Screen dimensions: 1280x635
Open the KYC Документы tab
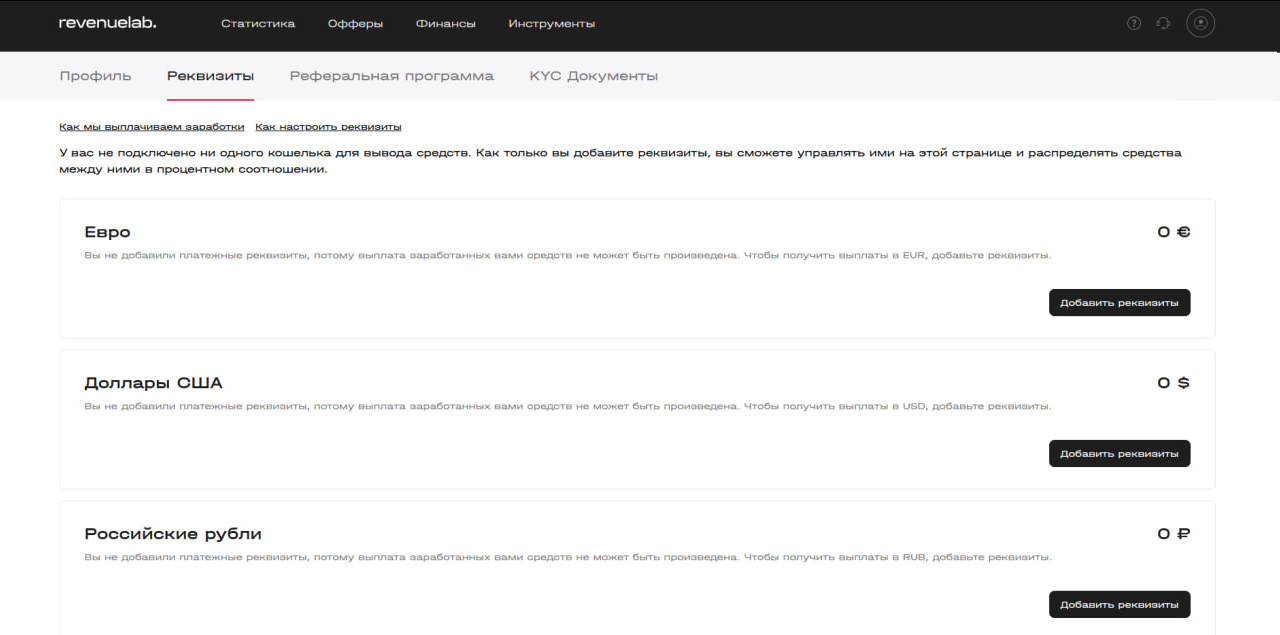pos(593,76)
